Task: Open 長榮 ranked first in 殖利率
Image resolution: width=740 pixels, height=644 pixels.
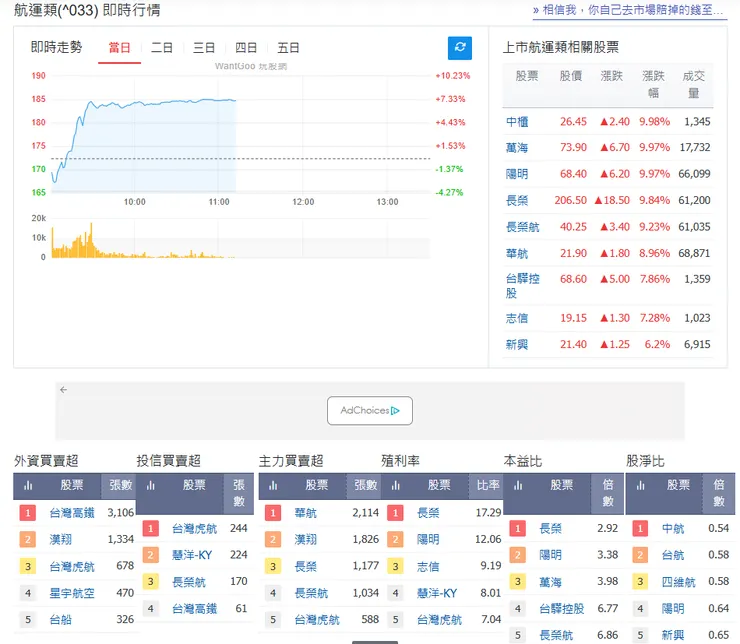Action: coord(428,513)
